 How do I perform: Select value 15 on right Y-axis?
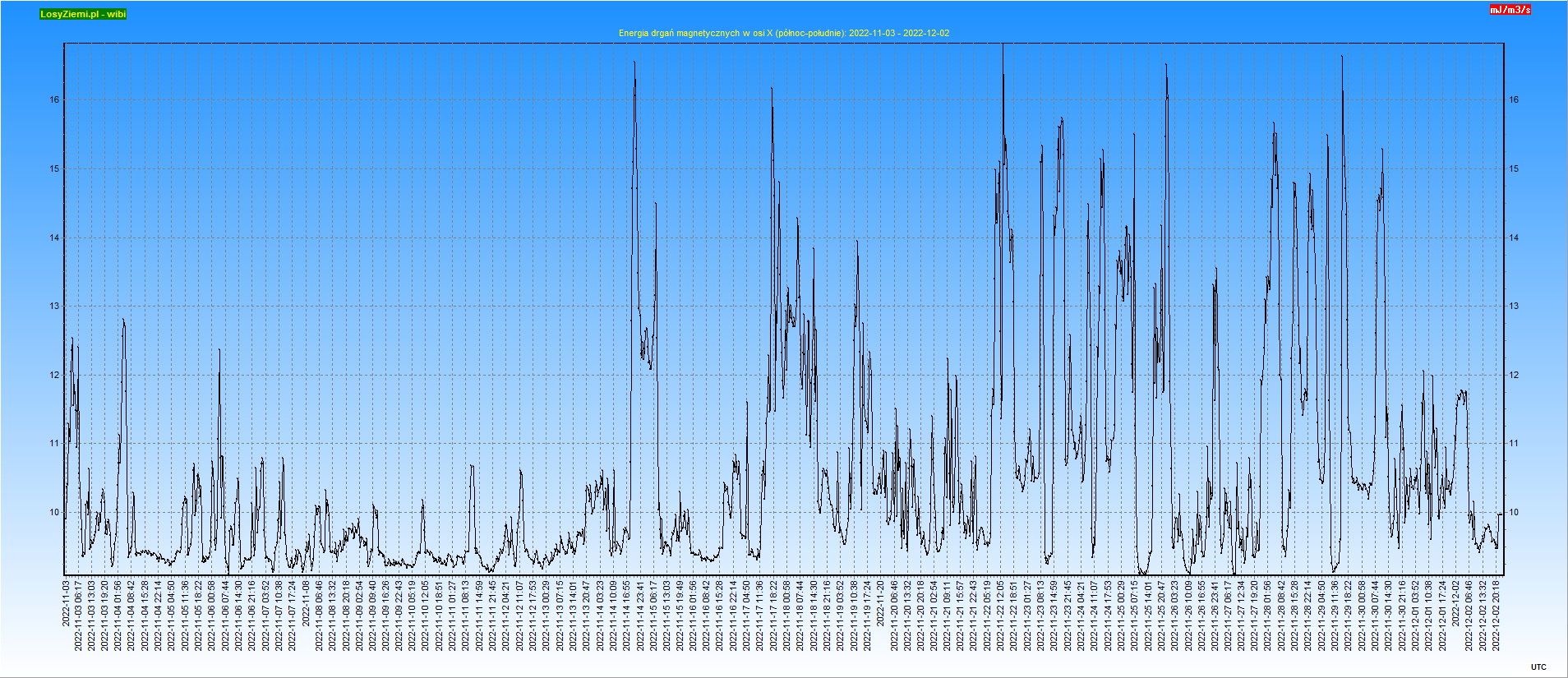(1514, 169)
